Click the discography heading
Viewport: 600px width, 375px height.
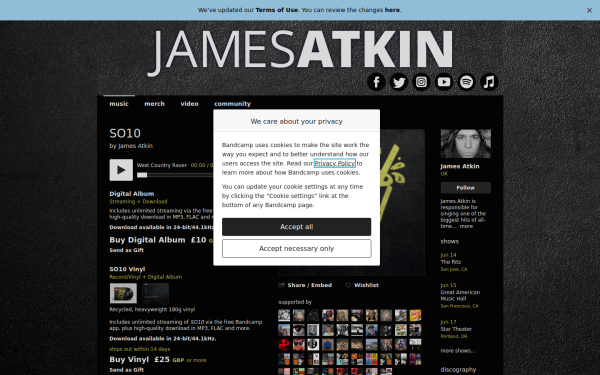pos(458,370)
